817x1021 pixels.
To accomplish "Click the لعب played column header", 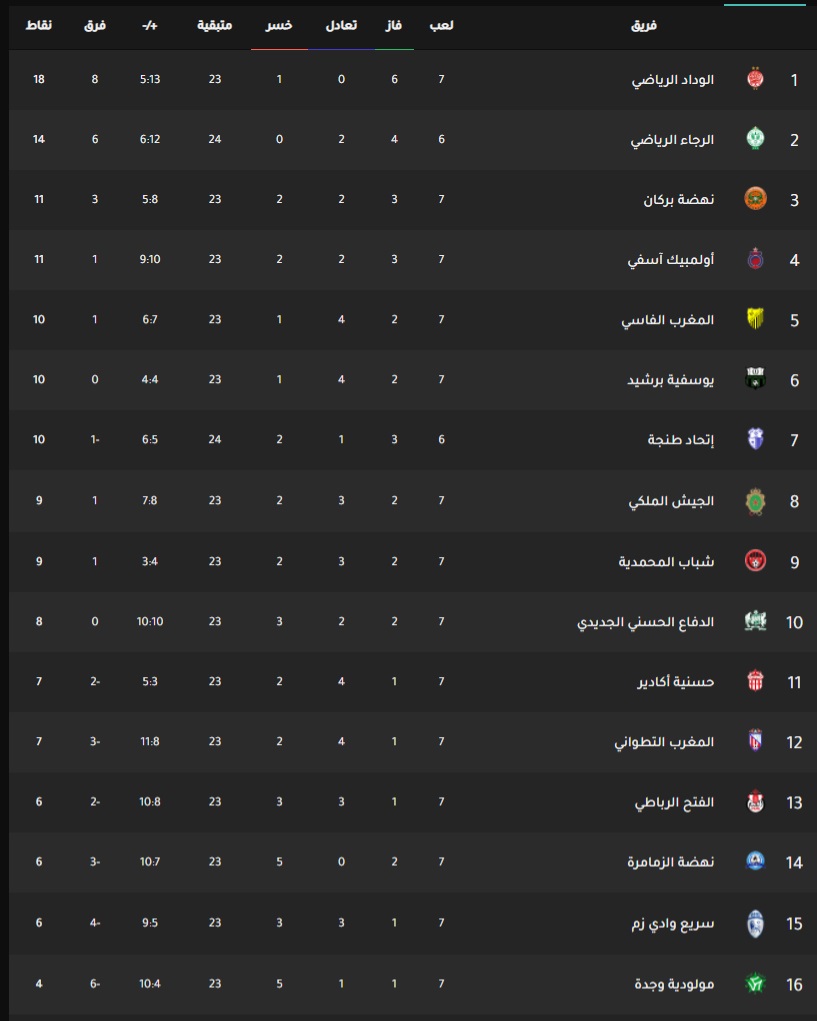I will point(441,25).
